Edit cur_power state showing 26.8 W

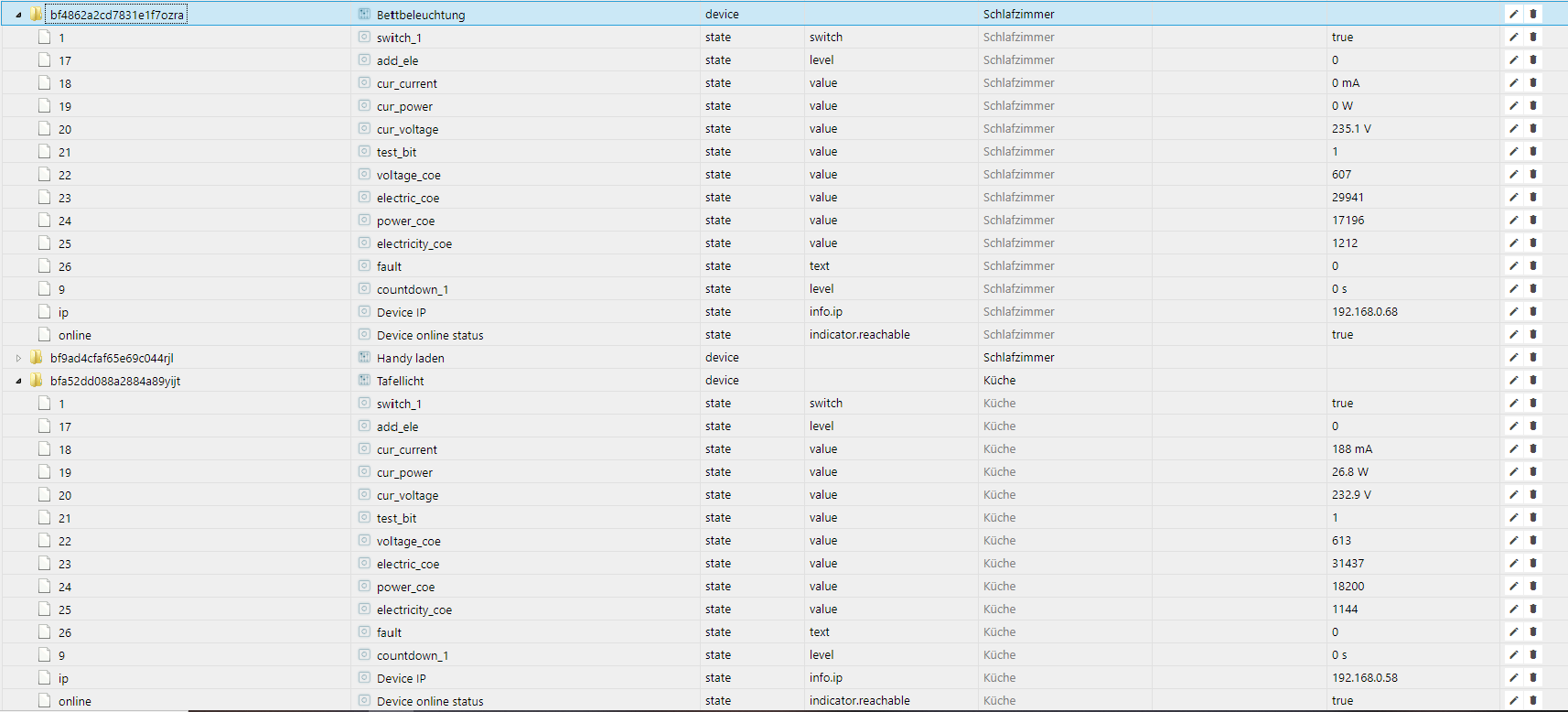tap(1514, 472)
